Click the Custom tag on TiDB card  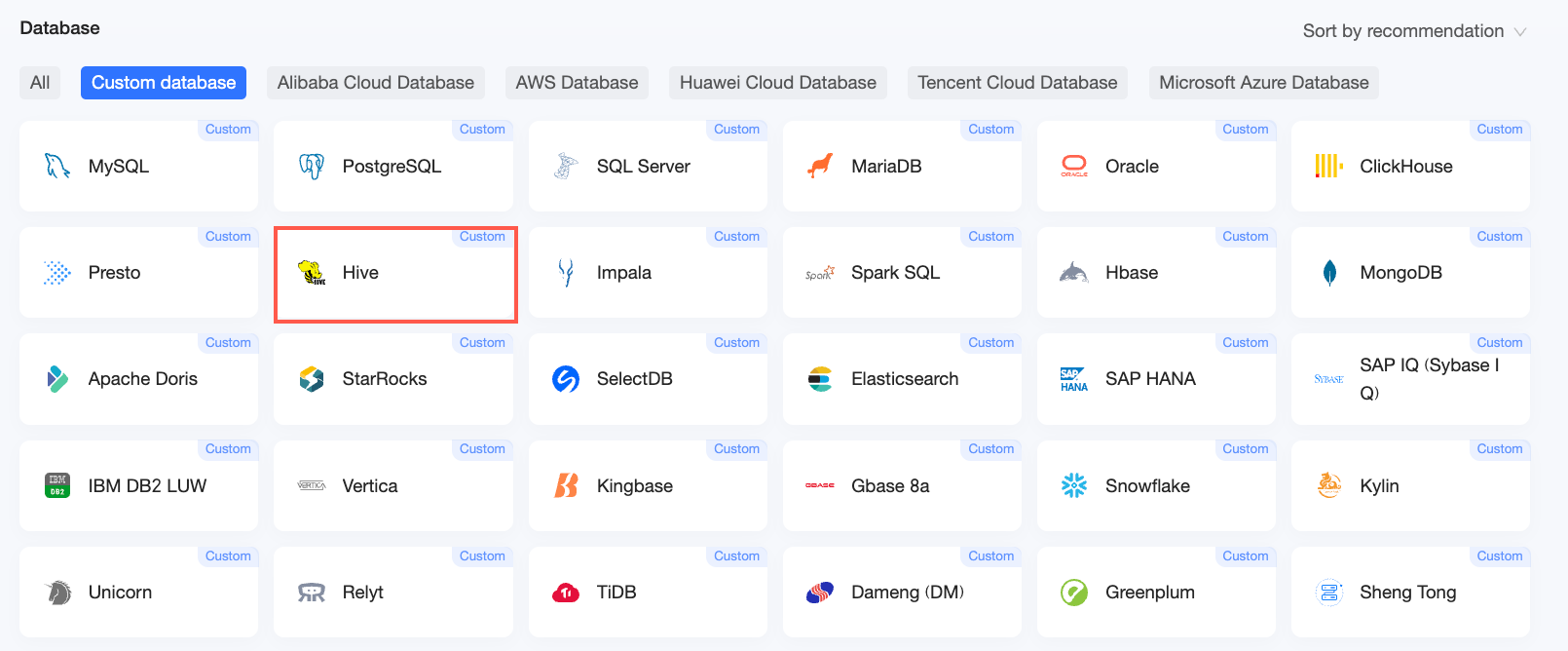(736, 556)
